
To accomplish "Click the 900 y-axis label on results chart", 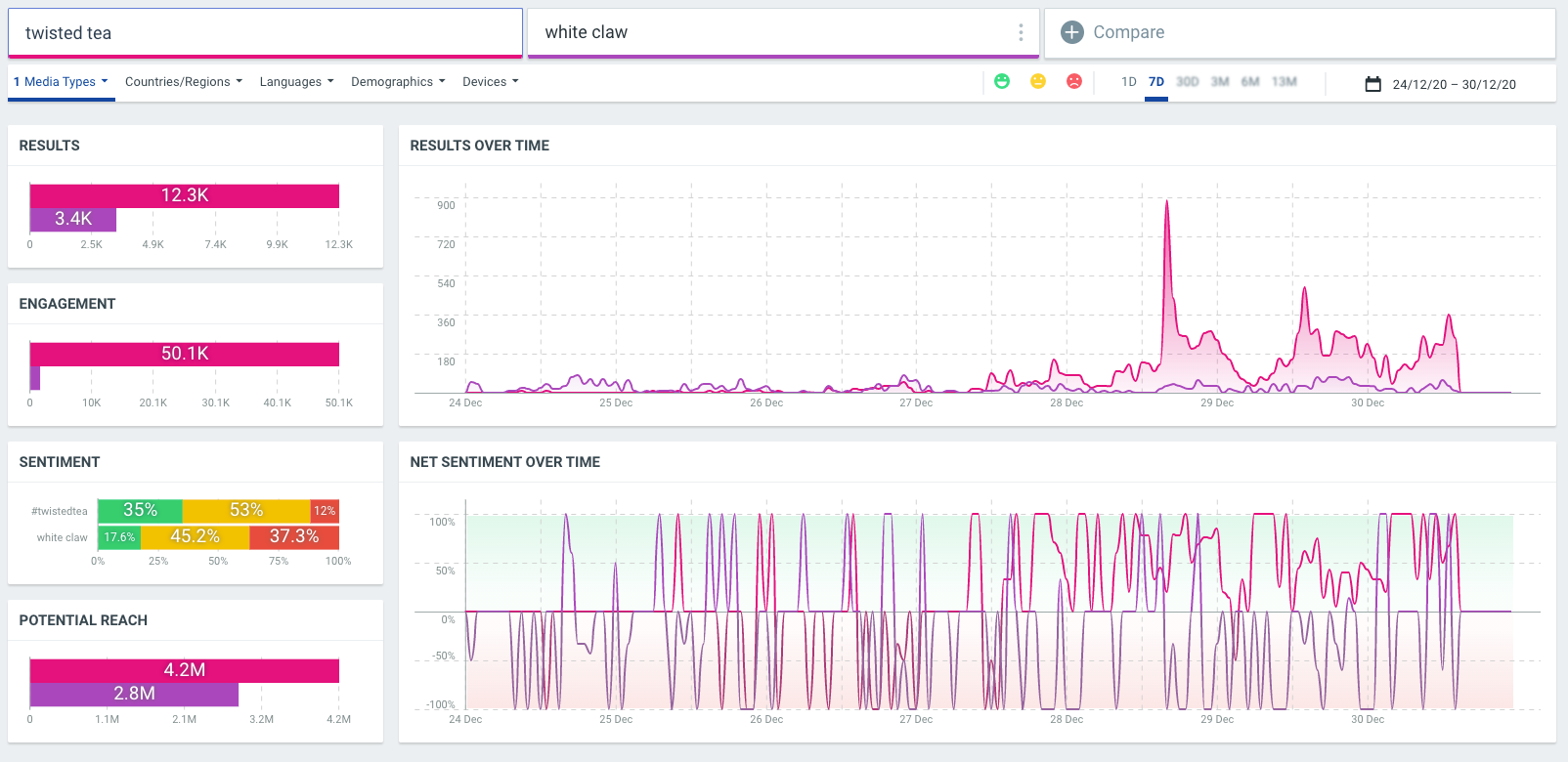I will pyautogui.click(x=446, y=205).
